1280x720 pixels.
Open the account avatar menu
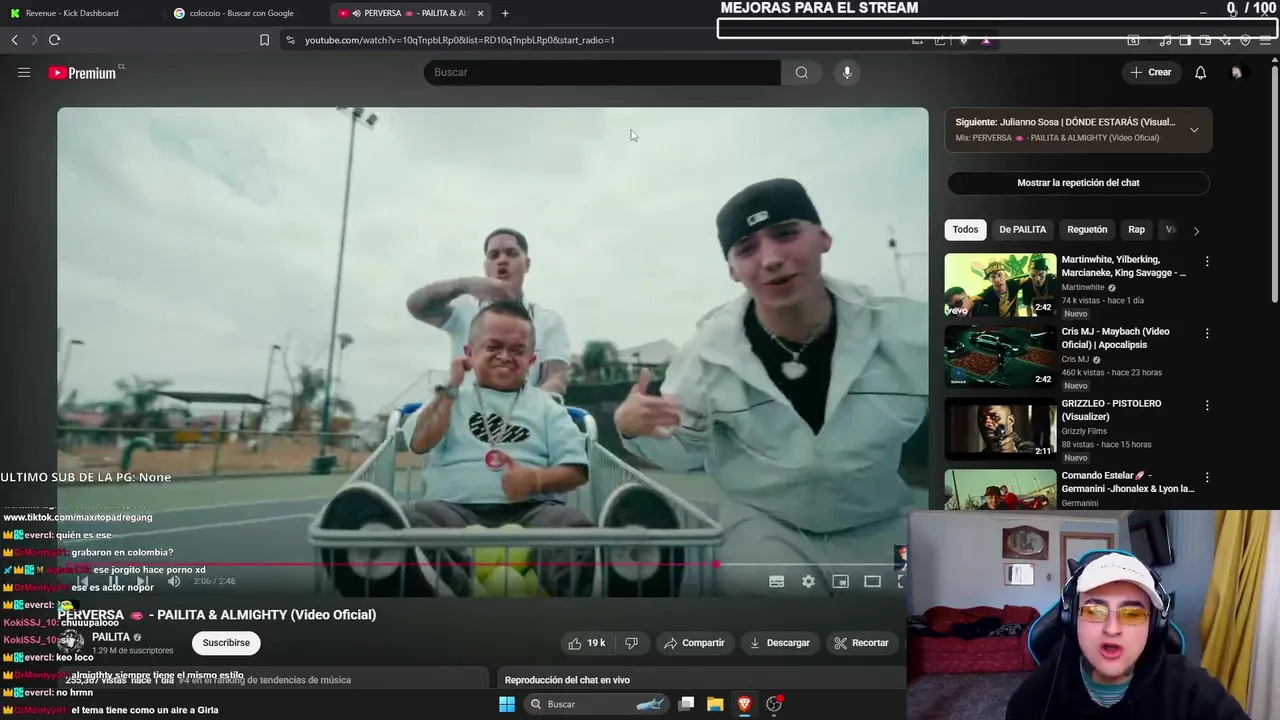click(1237, 72)
